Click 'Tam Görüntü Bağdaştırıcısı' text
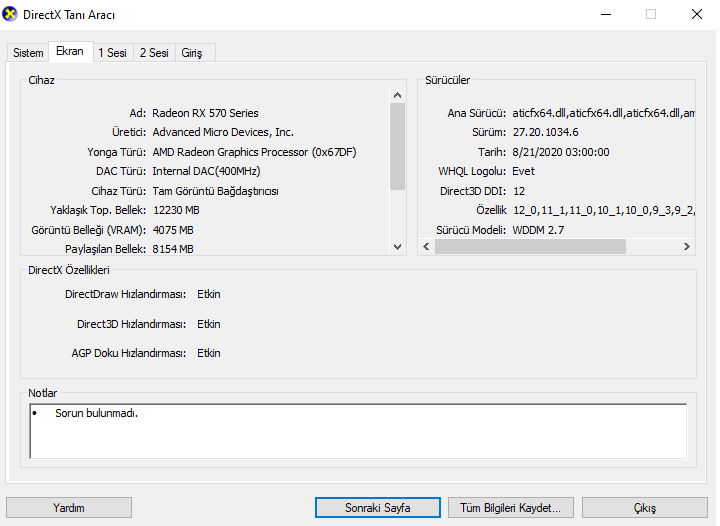720x526 pixels. [215, 191]
